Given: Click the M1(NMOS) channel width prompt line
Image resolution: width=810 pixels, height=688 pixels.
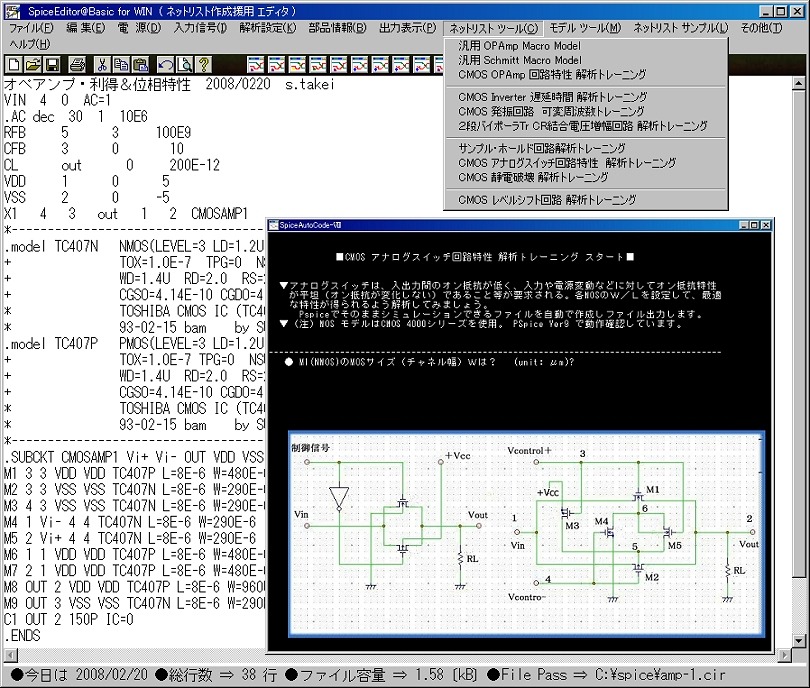Looking at the screenshot, I should click(x=430, y=362).
